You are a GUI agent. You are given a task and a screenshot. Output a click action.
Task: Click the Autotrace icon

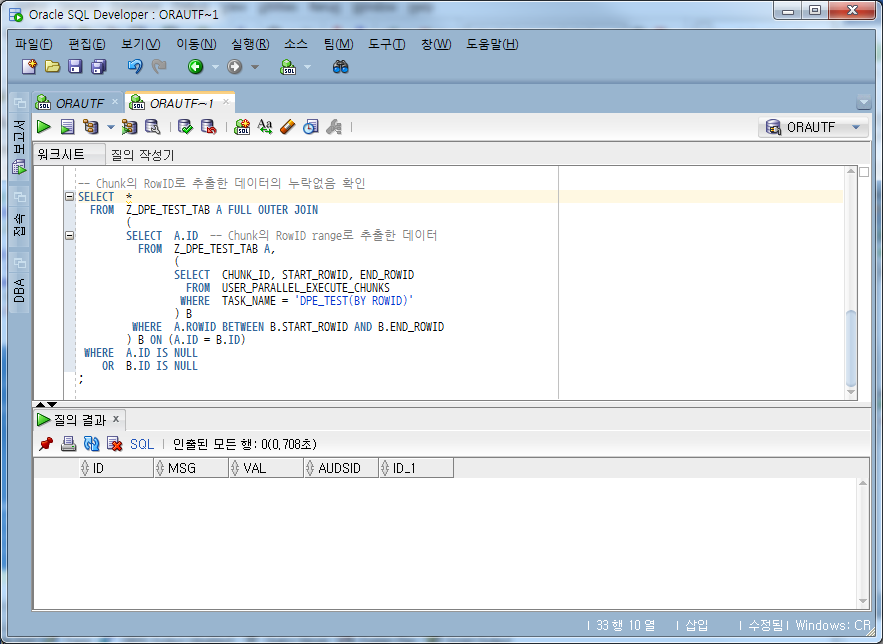[130, 127]
